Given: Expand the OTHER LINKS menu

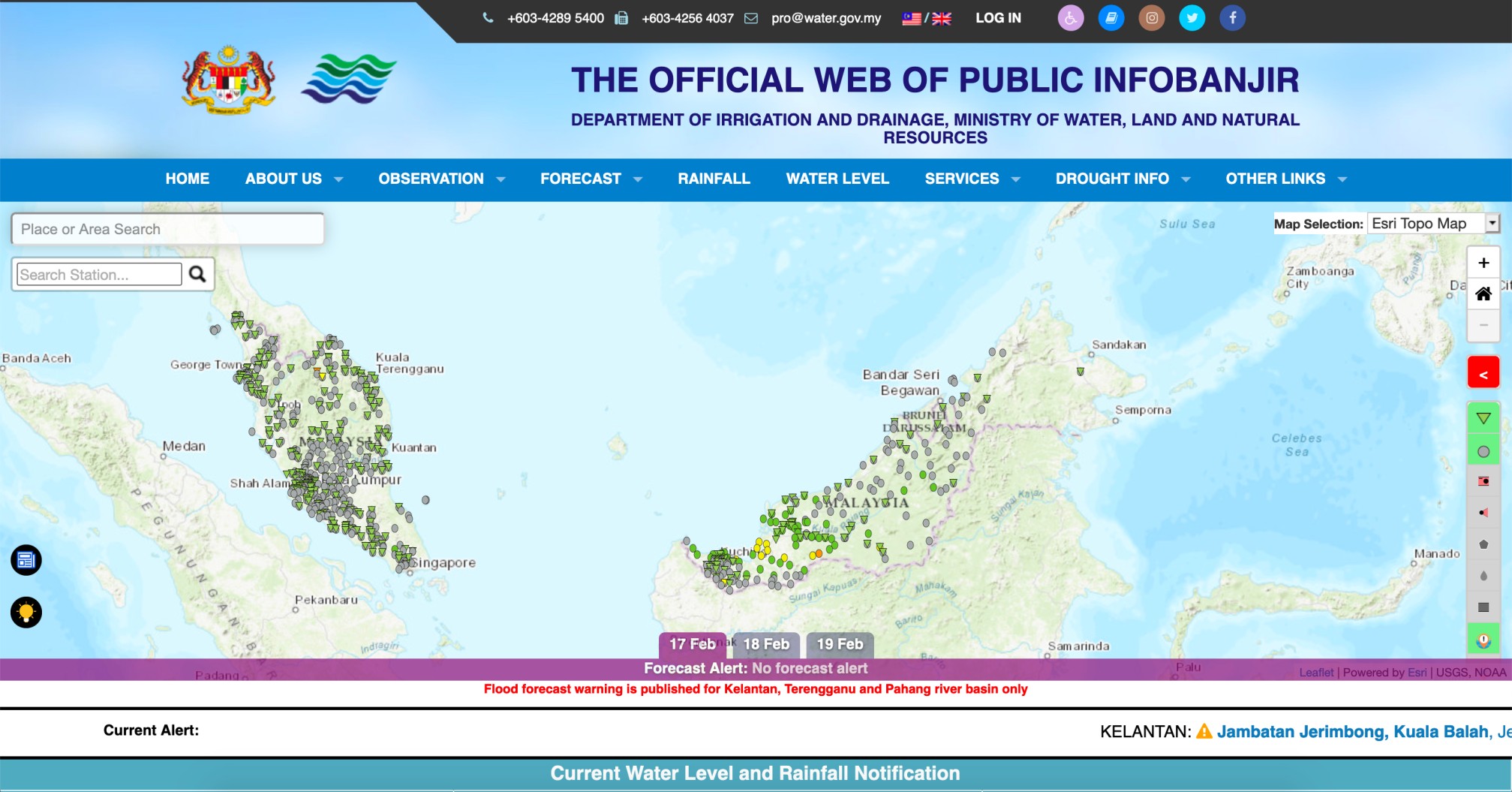Looking at the screenshot, I should [1287, 179].
